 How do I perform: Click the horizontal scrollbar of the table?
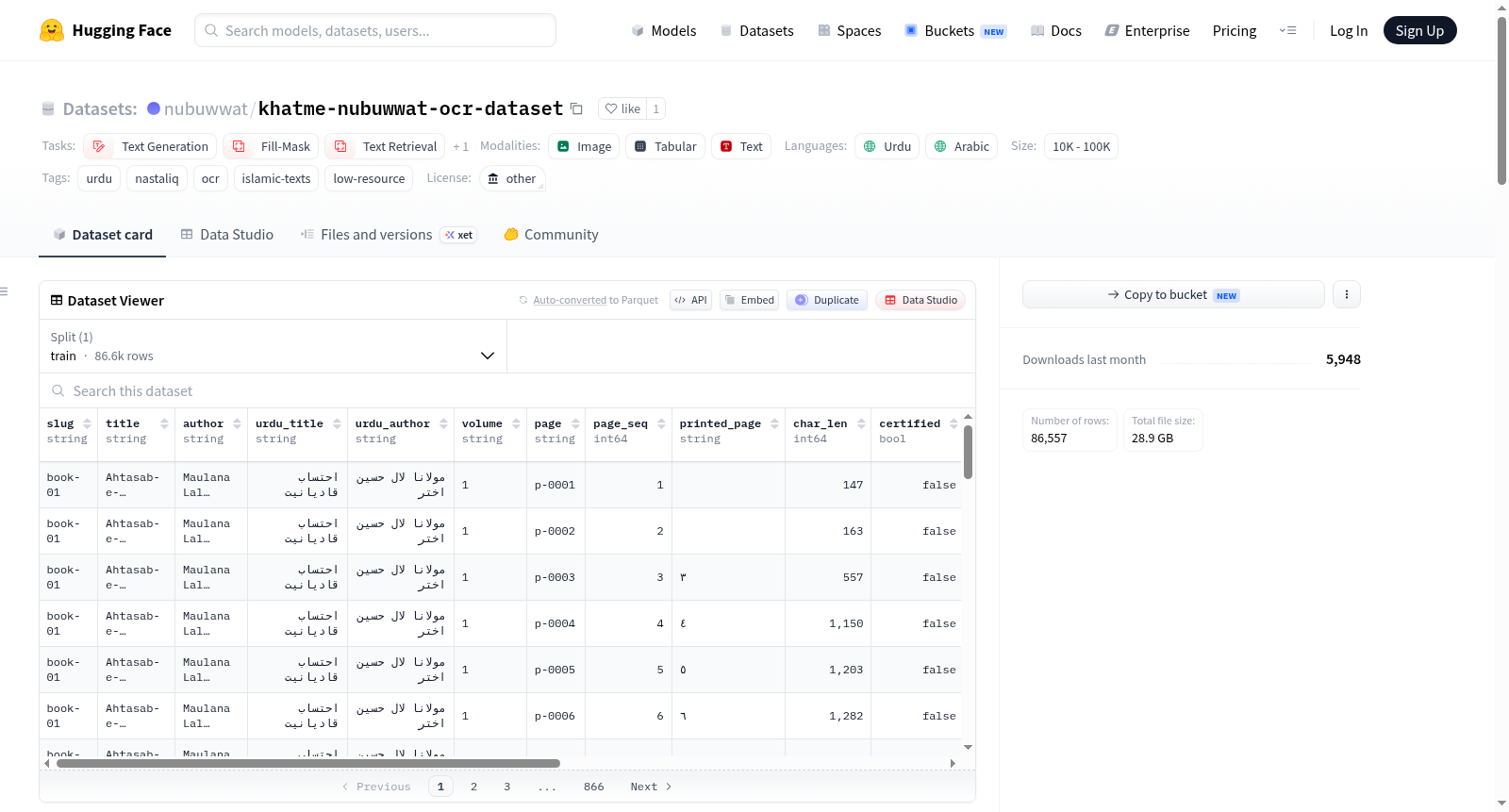pos(308,763)
